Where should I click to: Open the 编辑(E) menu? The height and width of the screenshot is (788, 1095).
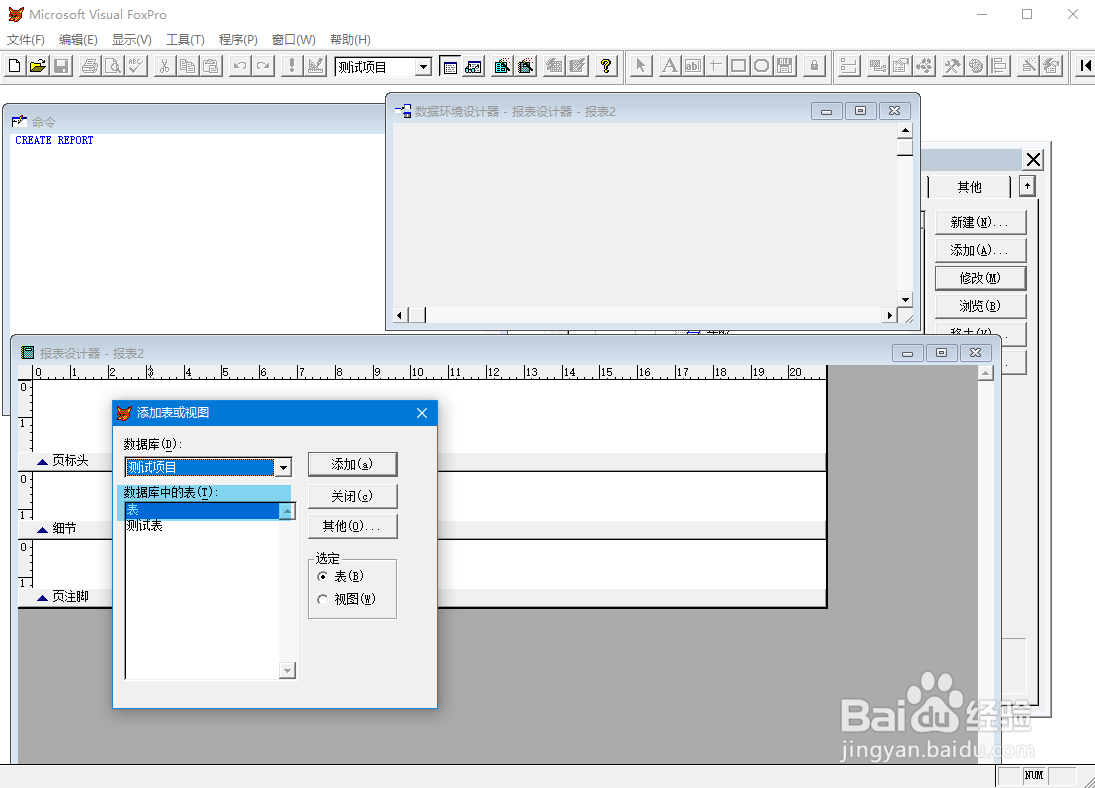pos(78,40)
